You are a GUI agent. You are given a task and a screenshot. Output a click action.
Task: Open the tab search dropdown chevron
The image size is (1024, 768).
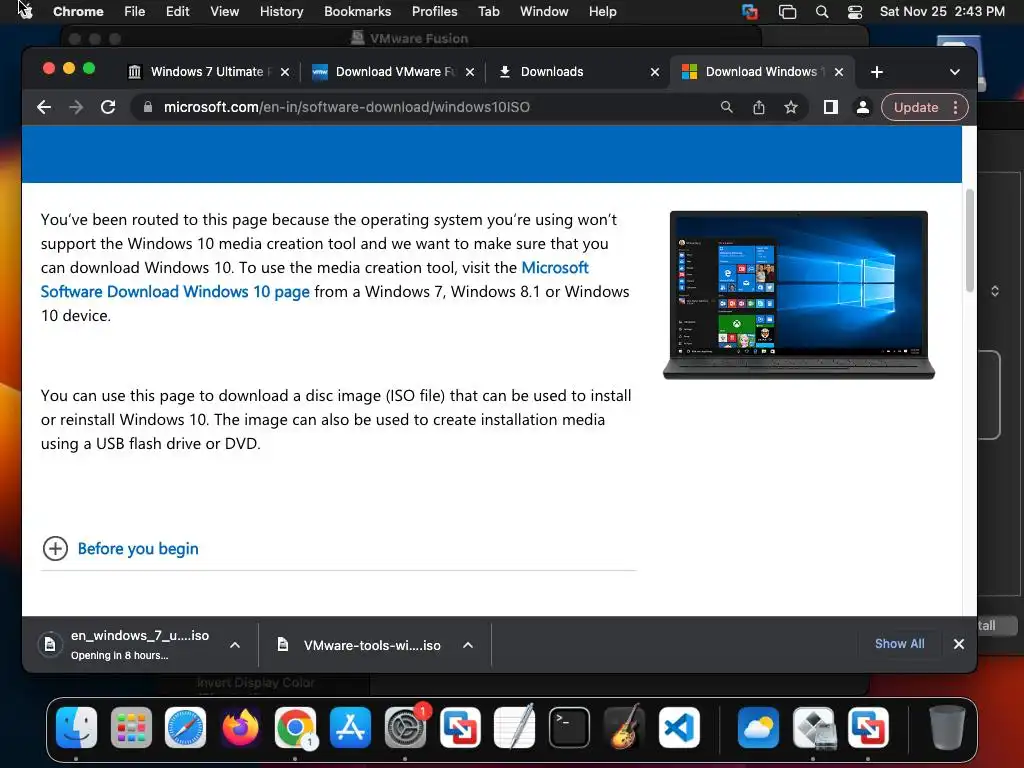[x=955, y=72]
